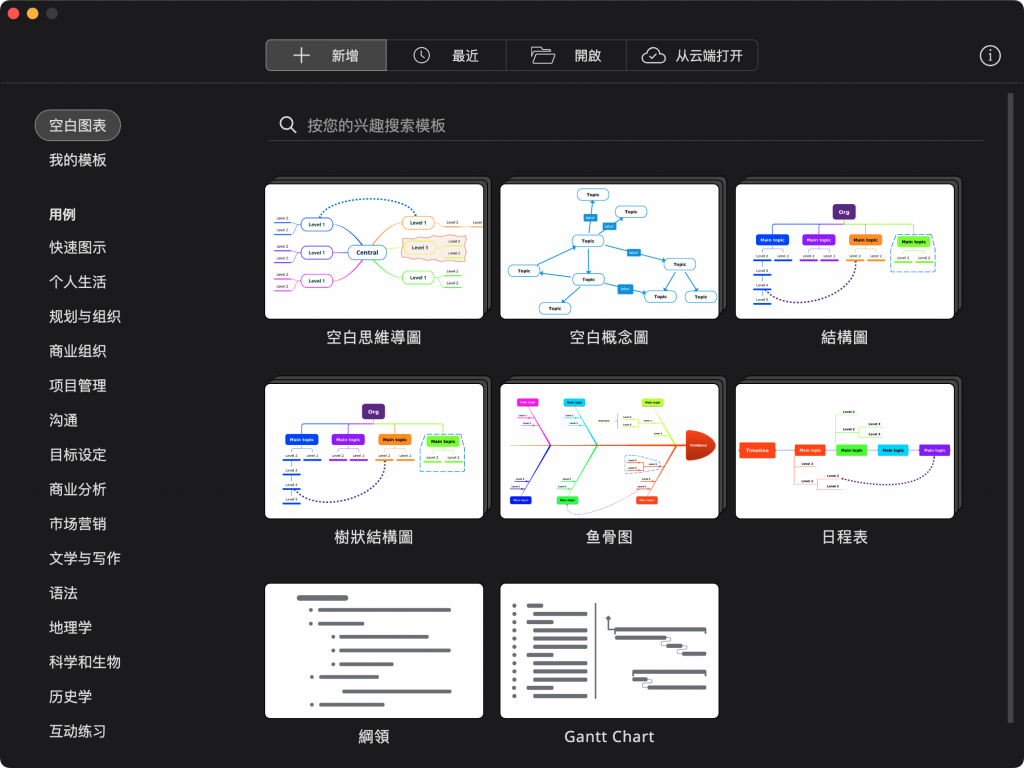Viewport: 1024px width, 768px height.
Task: Click the cloud icon for 从云端打开
Action: click(x=655, y=55)
